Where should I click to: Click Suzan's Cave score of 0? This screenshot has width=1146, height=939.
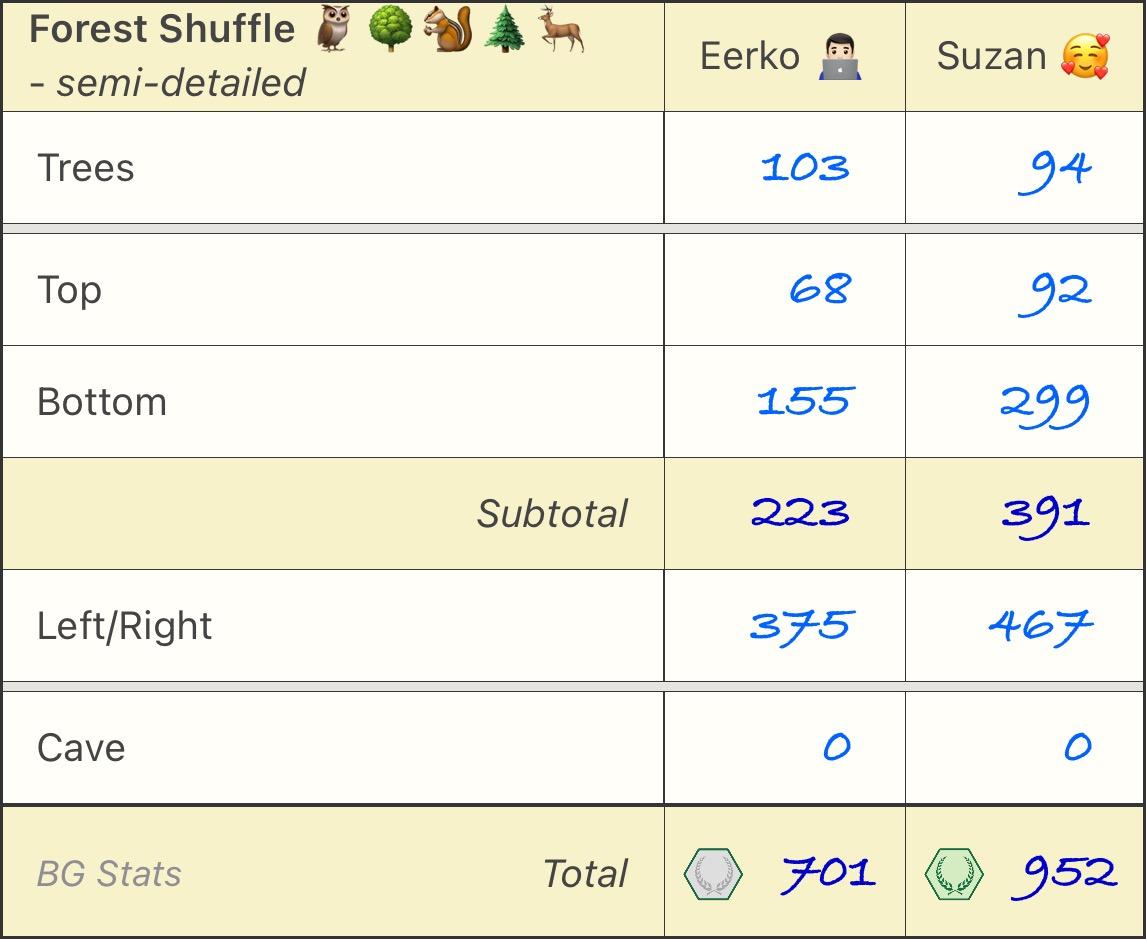coord(1077,747)
